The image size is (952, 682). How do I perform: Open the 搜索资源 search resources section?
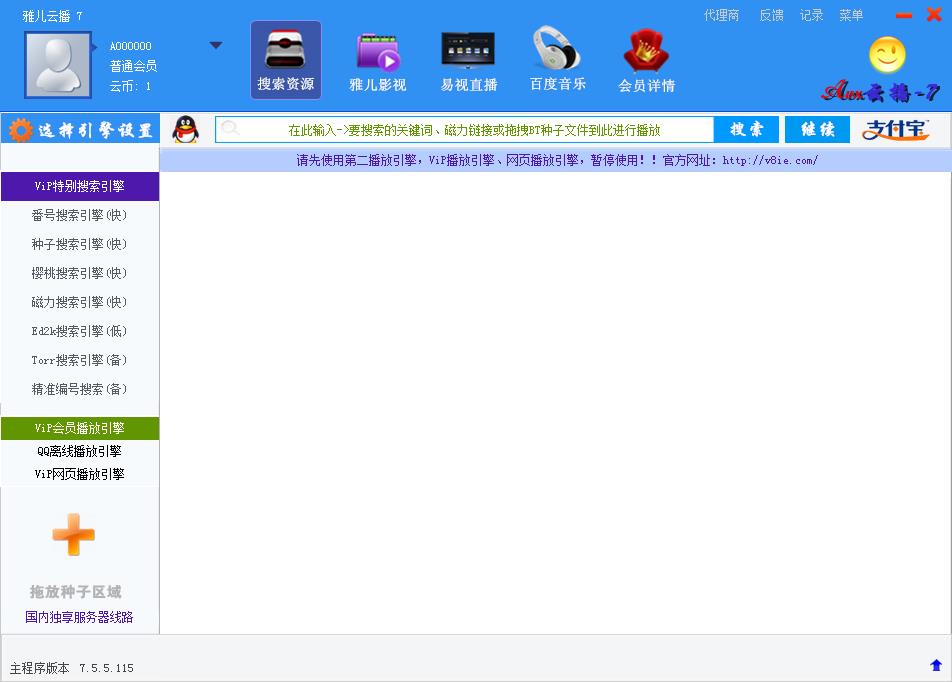(285, 60)
